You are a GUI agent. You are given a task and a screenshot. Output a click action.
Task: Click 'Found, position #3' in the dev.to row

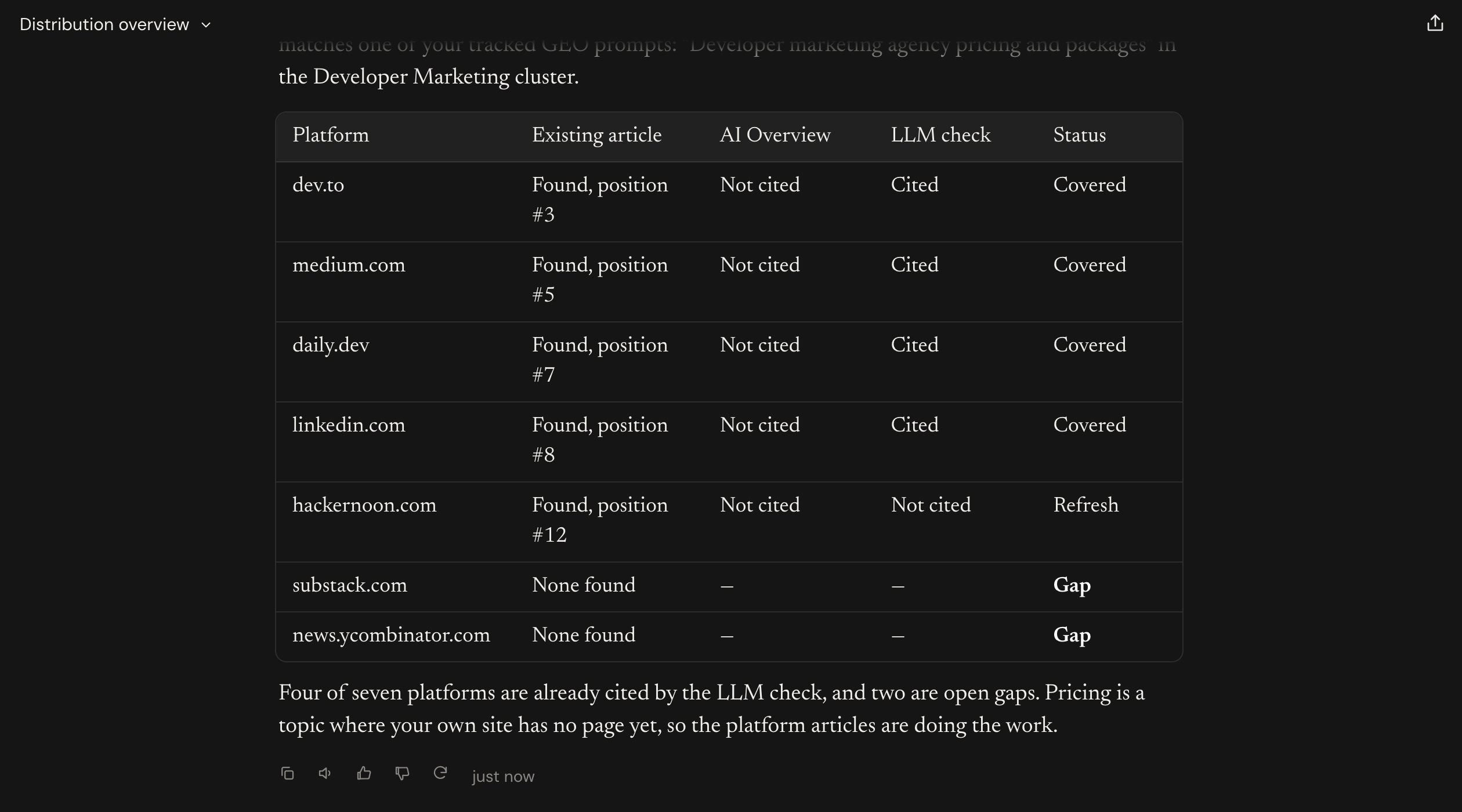(x=600, y=200)
